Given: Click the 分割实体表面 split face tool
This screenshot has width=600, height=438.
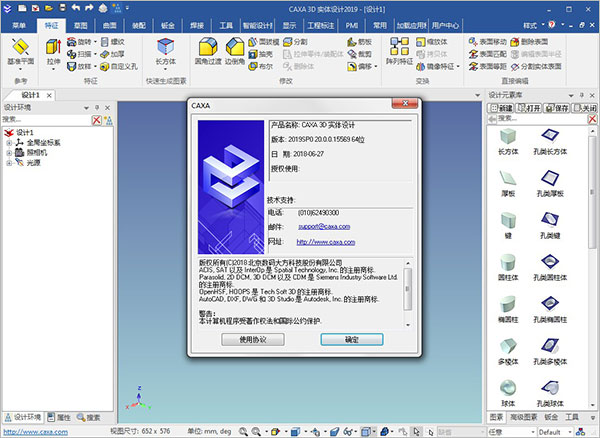Looking at the screenshot, I should (536, 66).
